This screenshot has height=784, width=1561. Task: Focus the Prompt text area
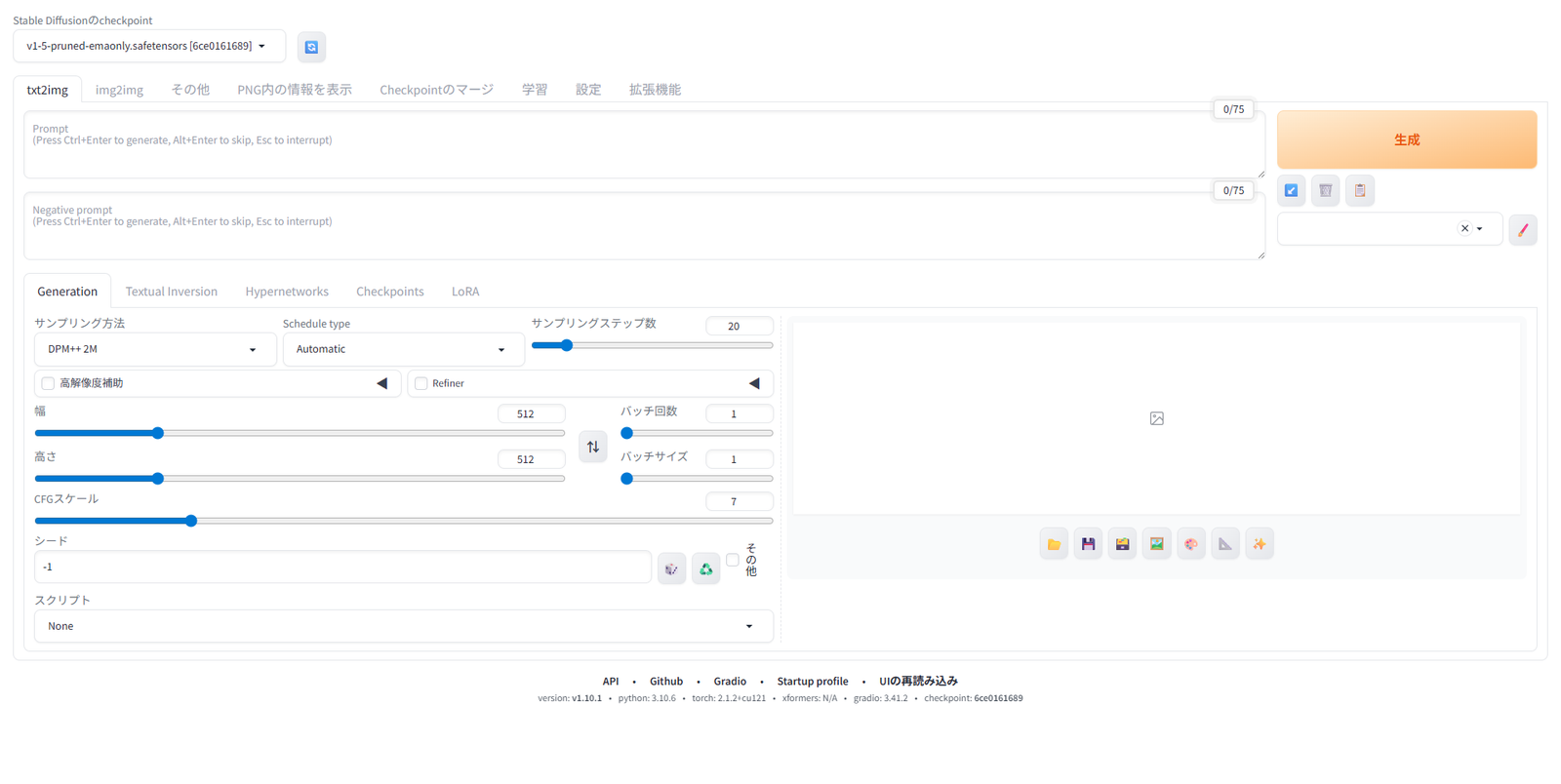(x=645, y=144)
